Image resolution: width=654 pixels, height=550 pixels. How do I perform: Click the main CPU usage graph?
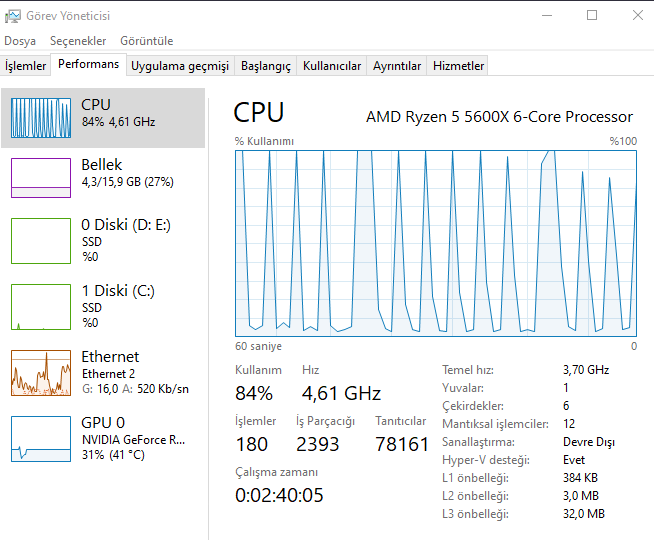point(435,243)
